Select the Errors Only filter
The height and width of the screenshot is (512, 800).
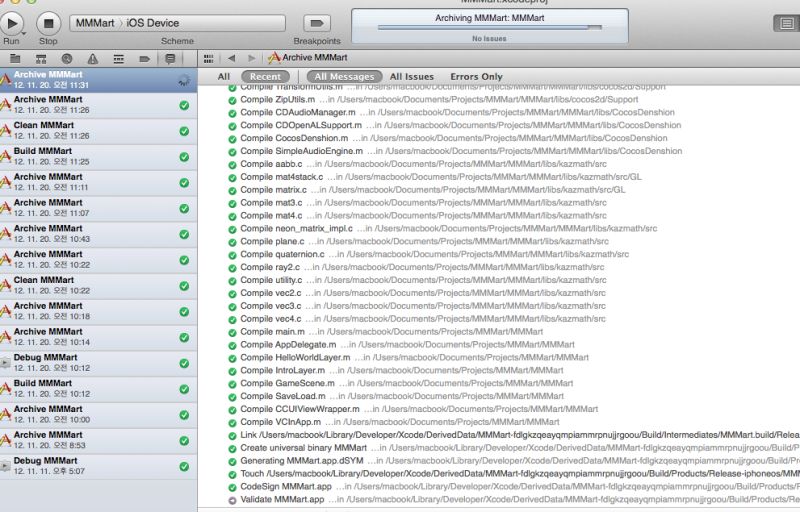477,76
